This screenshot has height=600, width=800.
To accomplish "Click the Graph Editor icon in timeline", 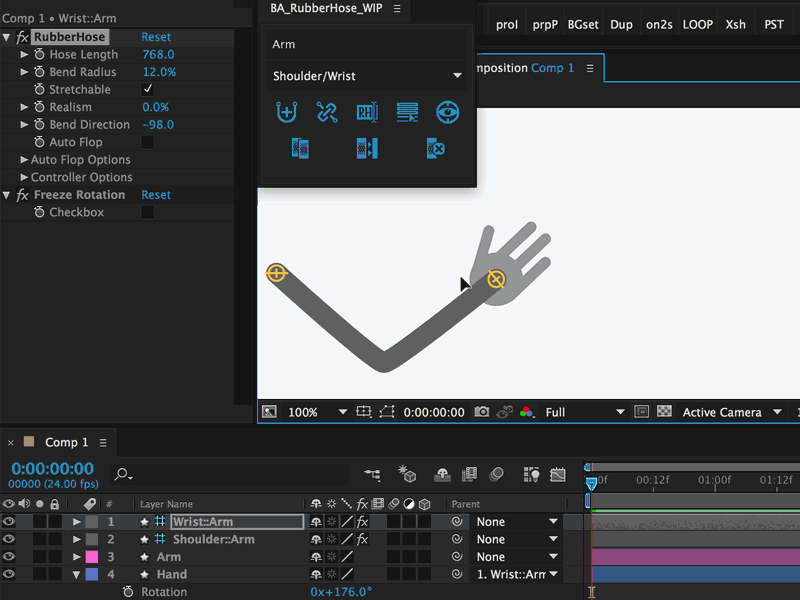I will [x=558, y=474].
